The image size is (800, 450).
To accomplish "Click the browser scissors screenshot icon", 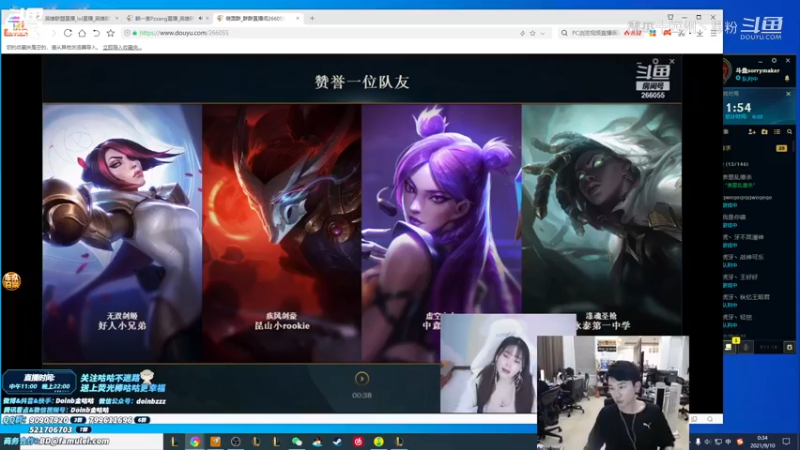I will [x=682, y=33].
